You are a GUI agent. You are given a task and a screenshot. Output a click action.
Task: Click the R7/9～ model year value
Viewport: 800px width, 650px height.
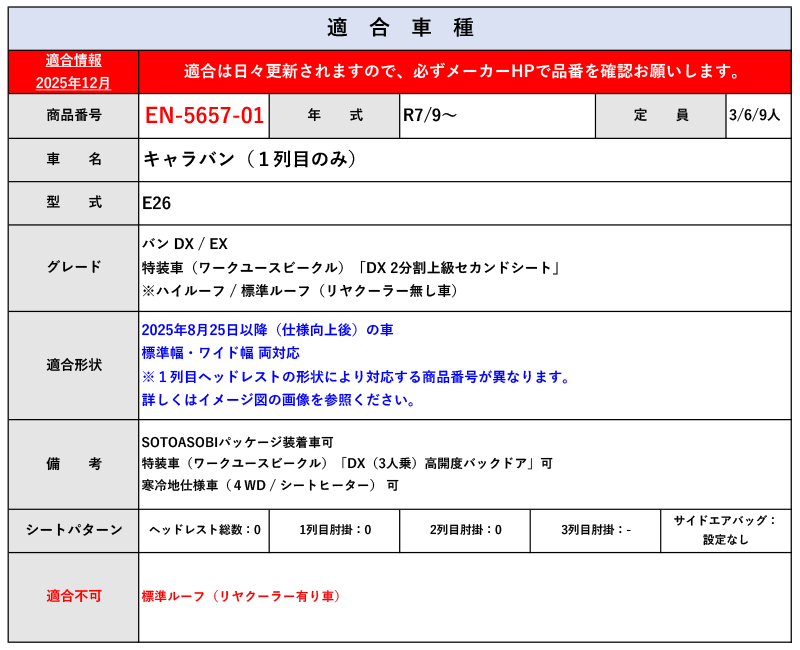430,116
